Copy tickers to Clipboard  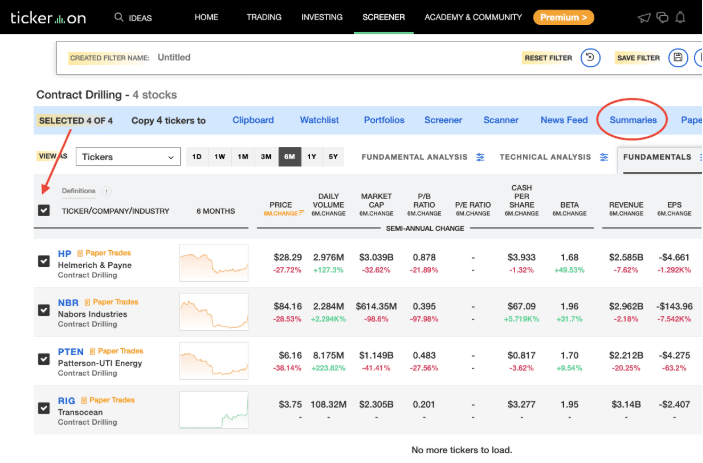click(253, 120)
